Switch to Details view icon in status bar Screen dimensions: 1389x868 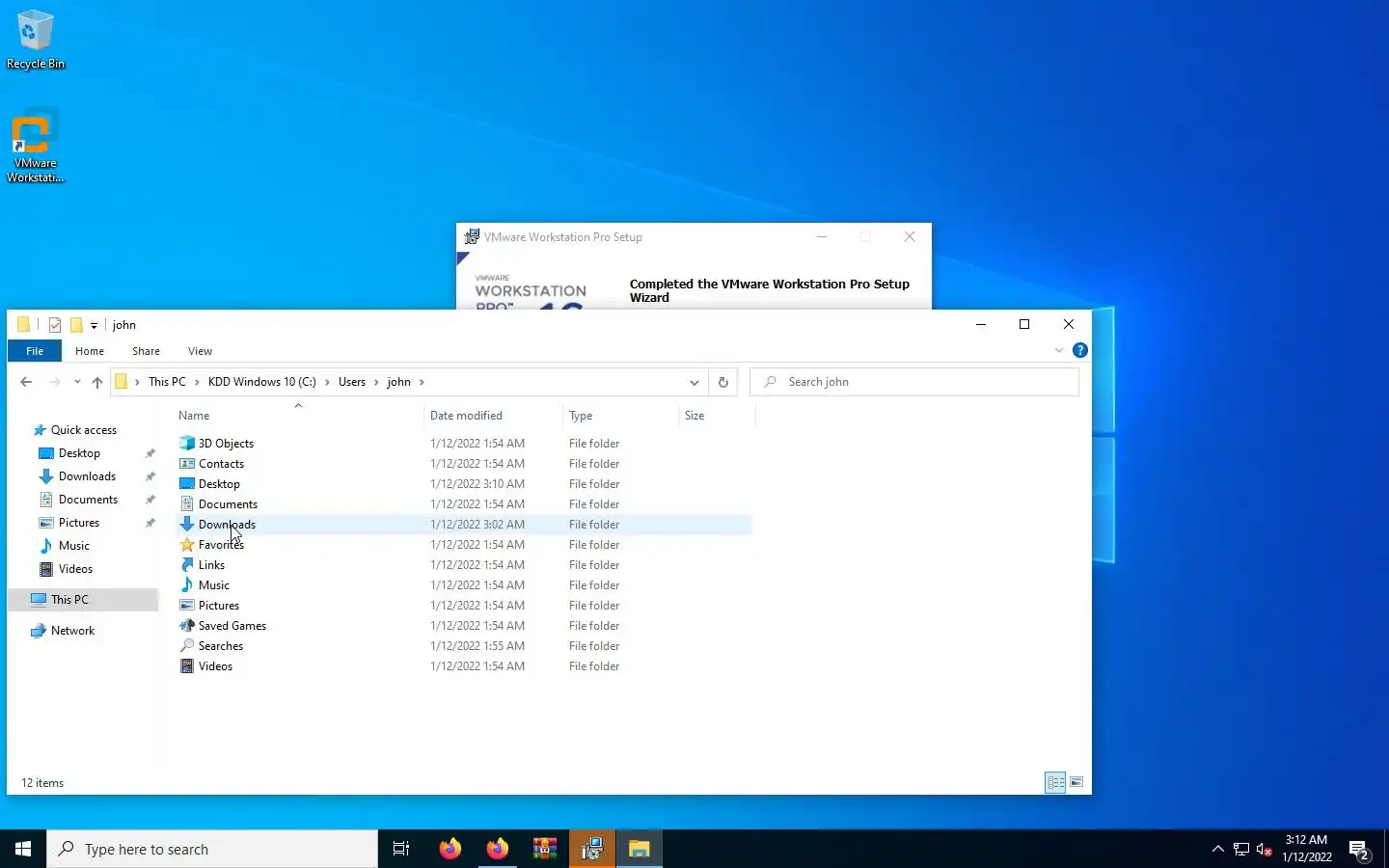pos(1055,782)
